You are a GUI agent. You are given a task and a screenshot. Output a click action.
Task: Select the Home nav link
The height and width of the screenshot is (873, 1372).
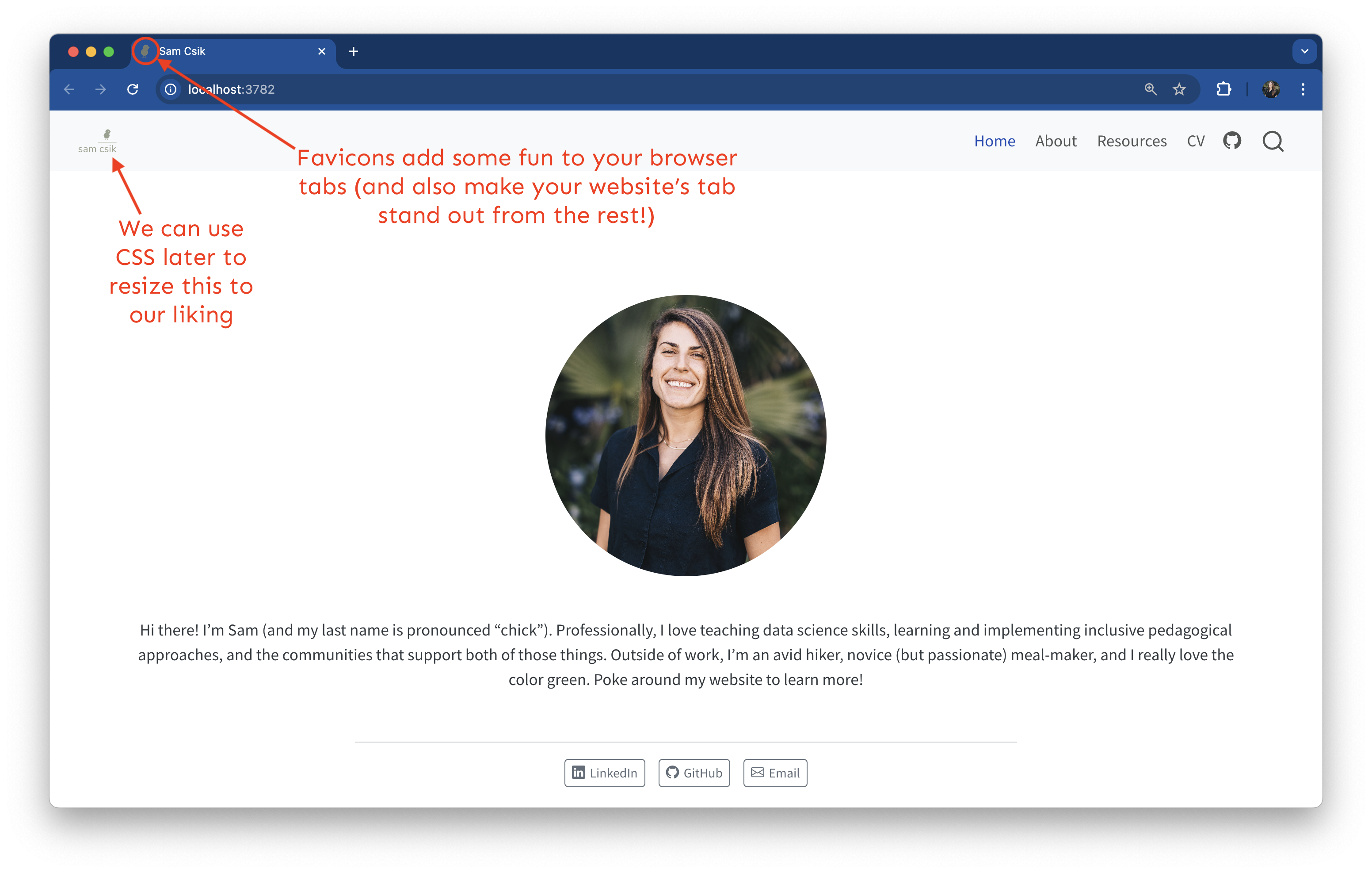tap(994, 141)
